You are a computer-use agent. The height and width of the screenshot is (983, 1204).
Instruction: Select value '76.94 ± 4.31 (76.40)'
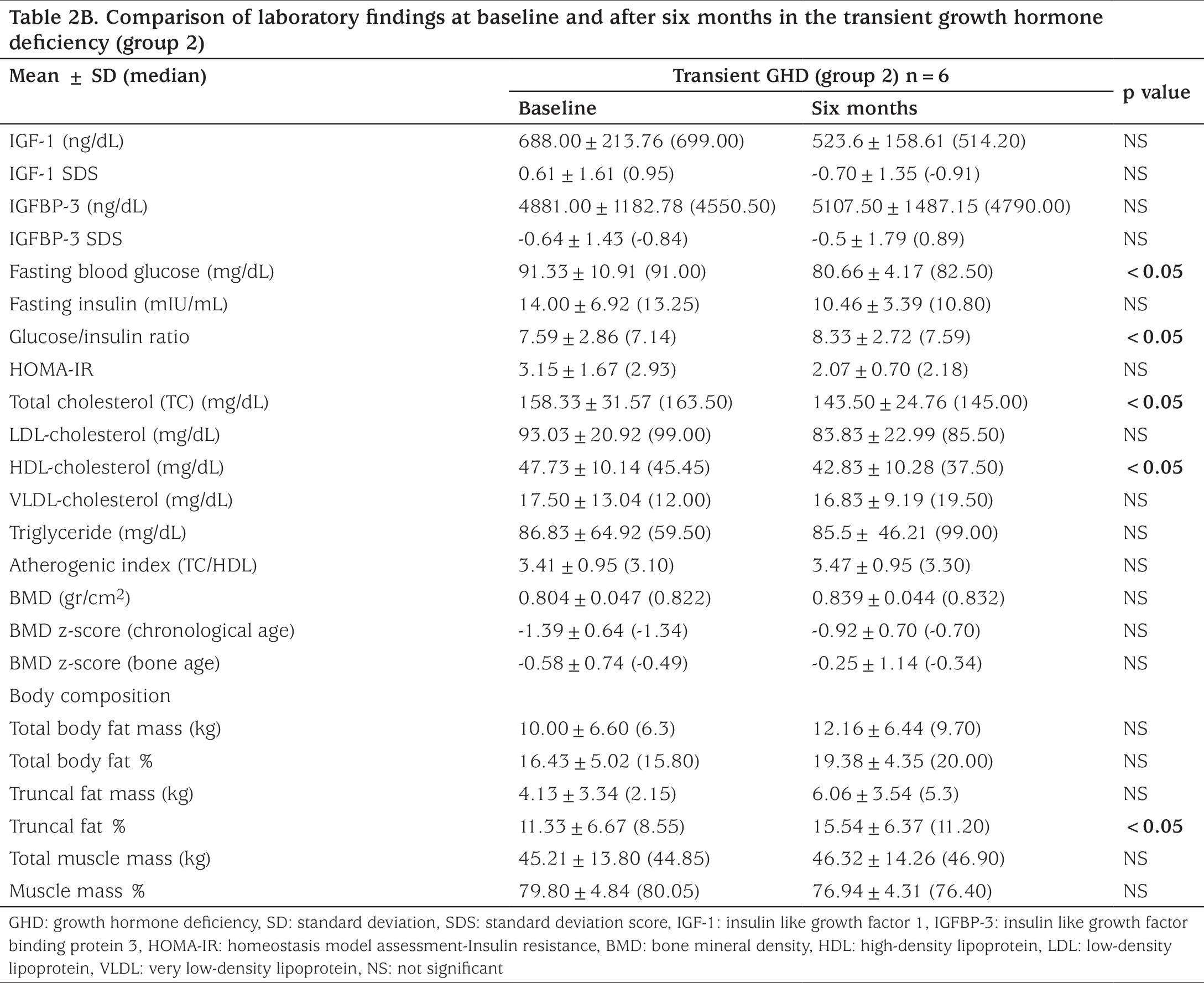point(901,891)
